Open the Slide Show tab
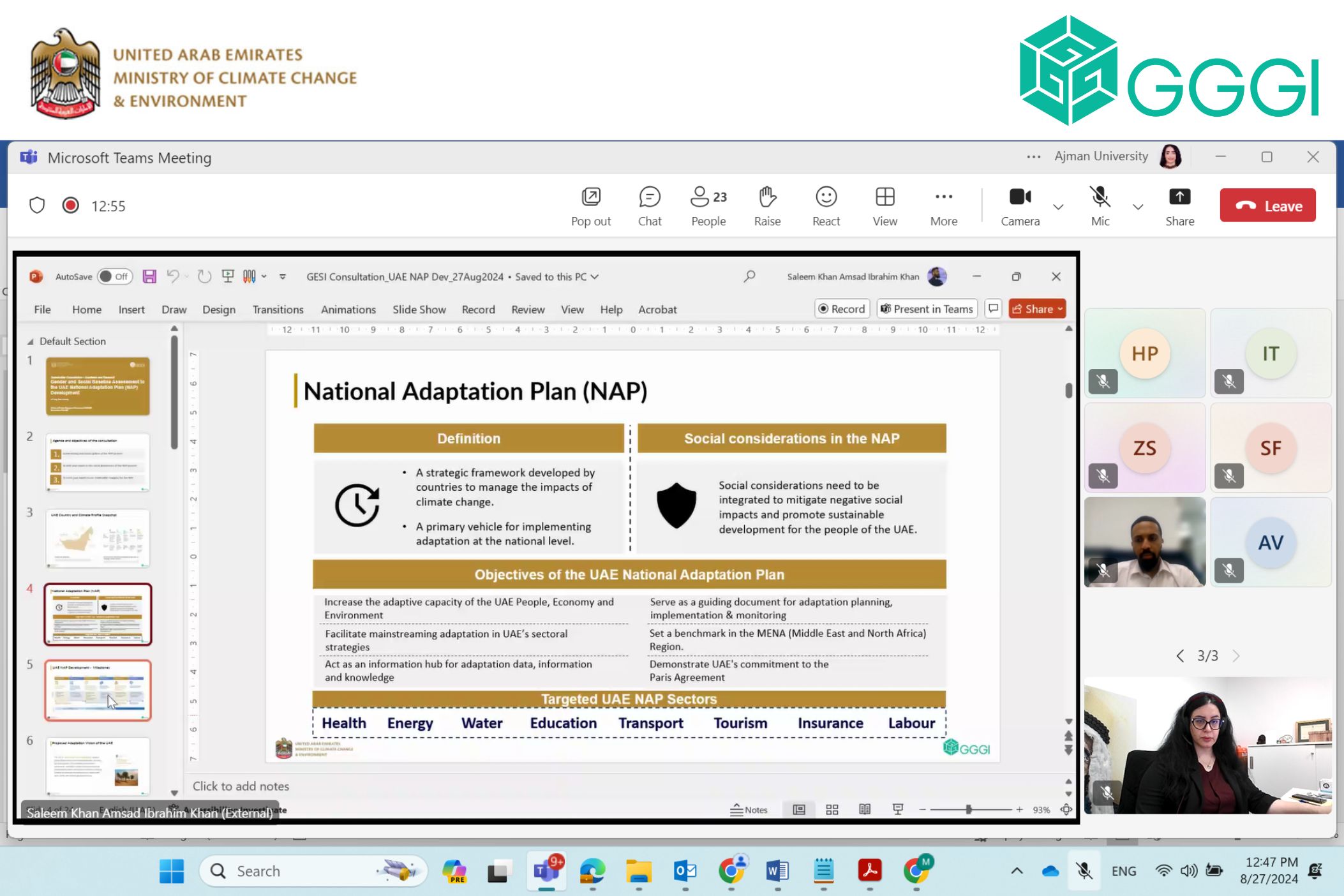This screenshot has width=1344, height=896. click(419, 310)
